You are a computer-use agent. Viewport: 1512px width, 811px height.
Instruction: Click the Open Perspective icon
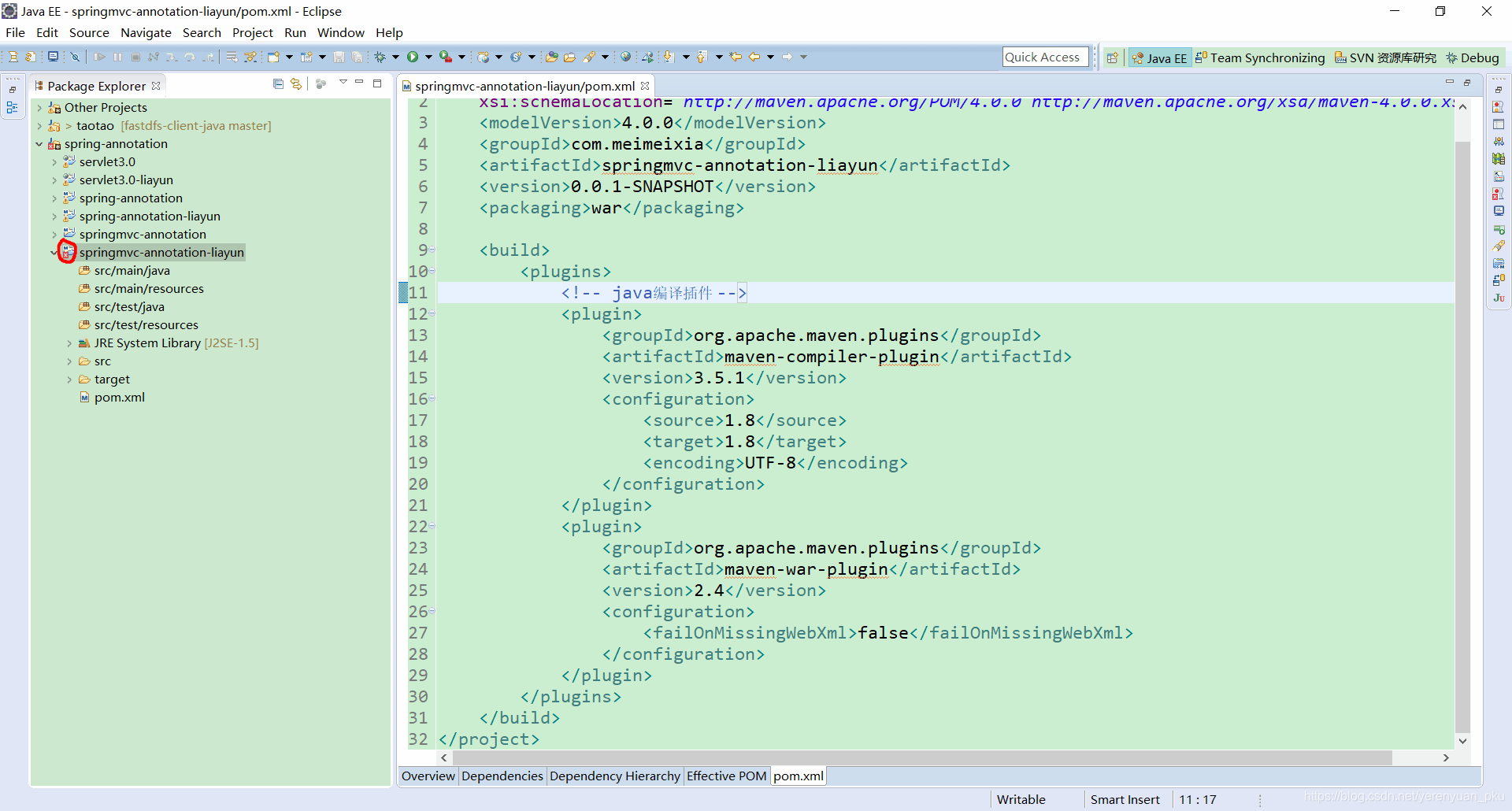coord(1112,57)
